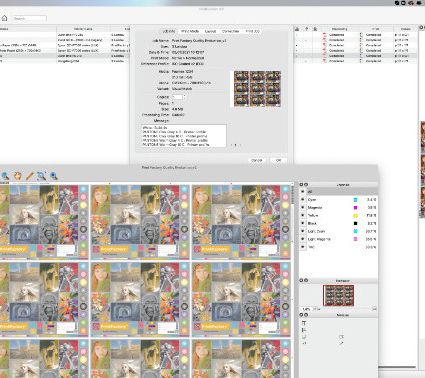This screenshot has height=378, width=425.
Task: Adjust the Copies stepper arrows
Action: click(184, 97)
